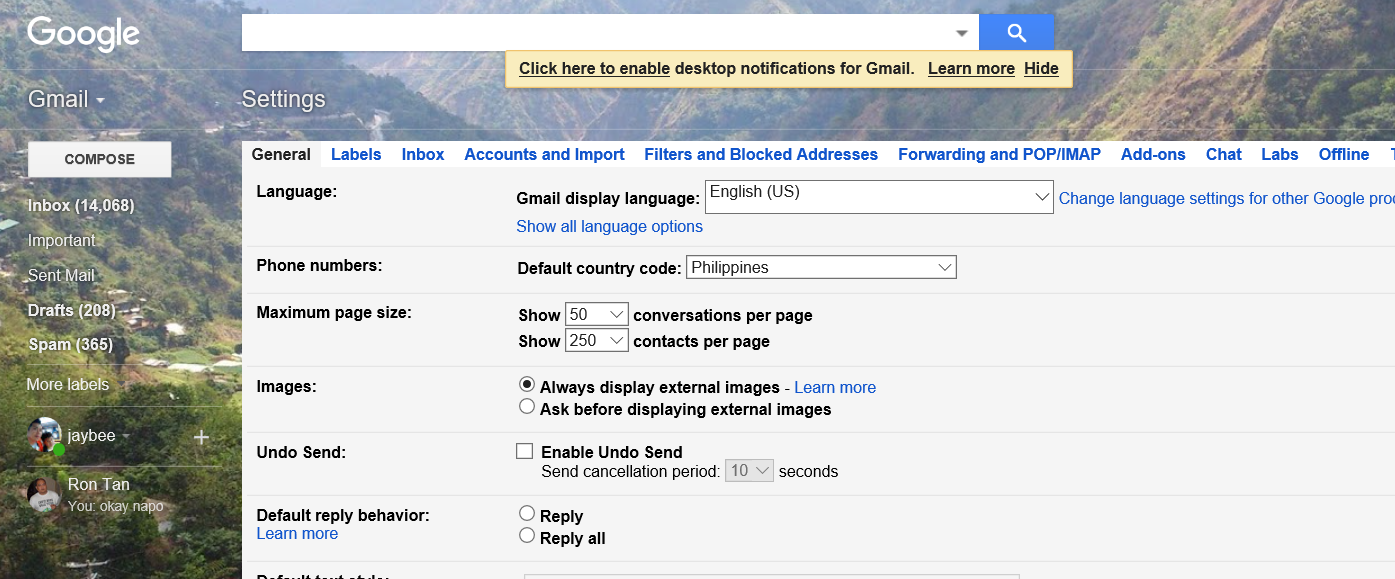1395x579 pixels.
Task: Click Show all language options
Action: tap(609, 226)
